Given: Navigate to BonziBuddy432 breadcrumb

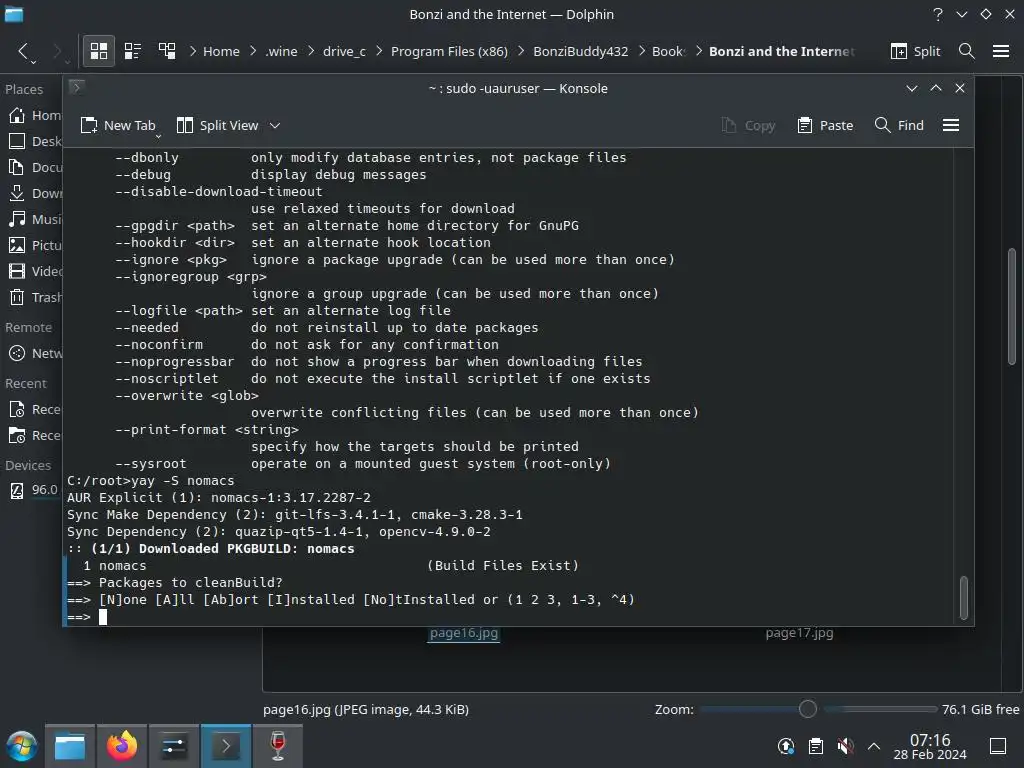Looking at the screenshot, I should (580, 51).
